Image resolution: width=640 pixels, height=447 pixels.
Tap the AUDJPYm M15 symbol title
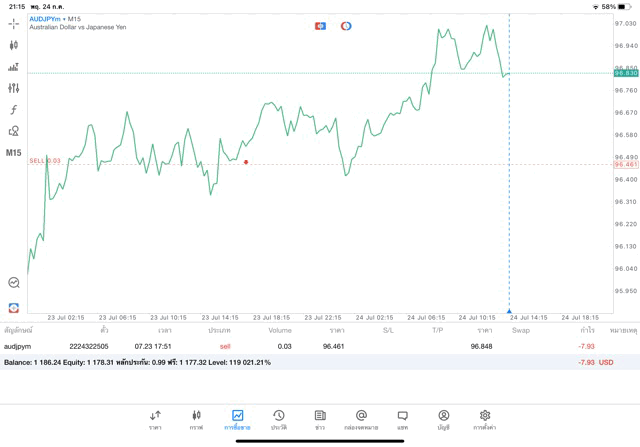point(56,19)
